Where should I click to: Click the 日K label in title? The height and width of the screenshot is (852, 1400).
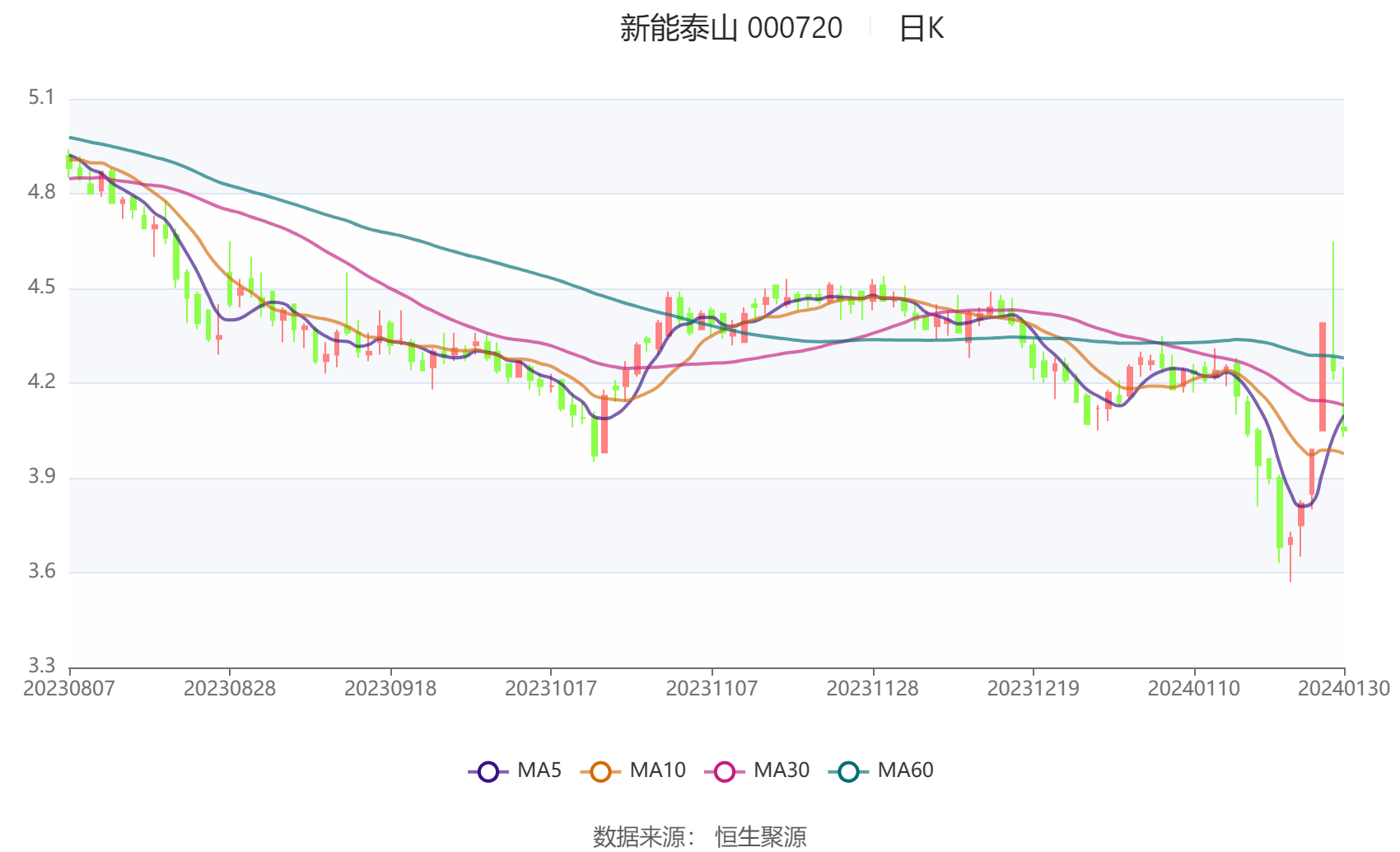point(921,29)
